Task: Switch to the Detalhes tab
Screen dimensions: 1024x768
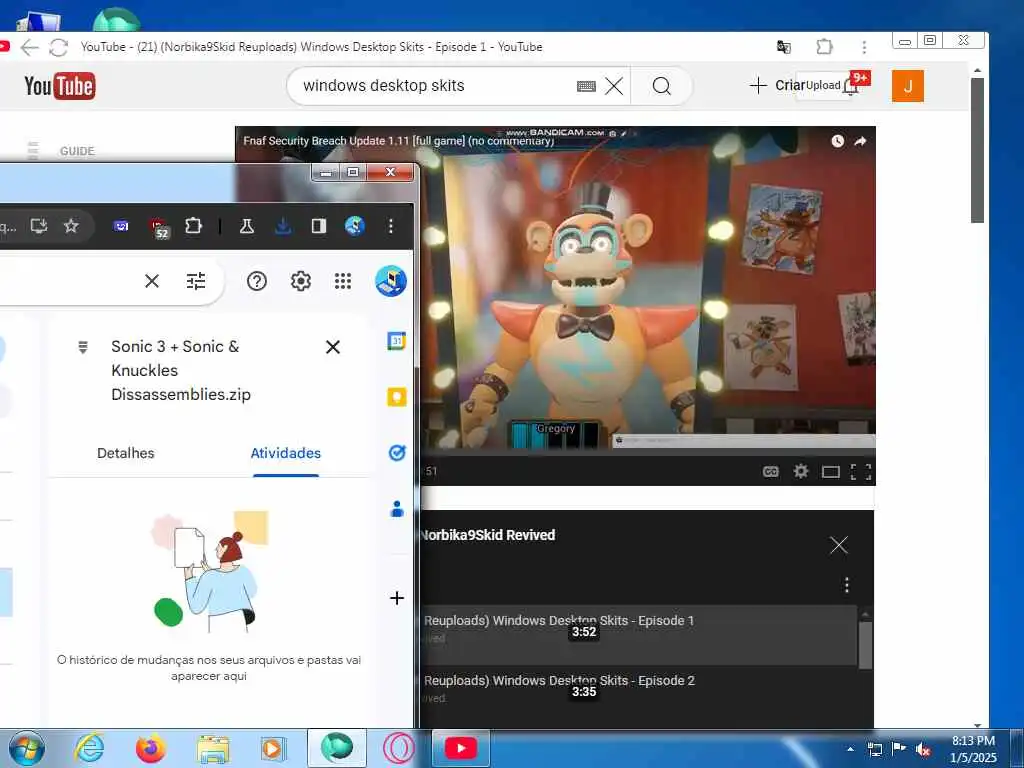Action: (x=125, y=453)
